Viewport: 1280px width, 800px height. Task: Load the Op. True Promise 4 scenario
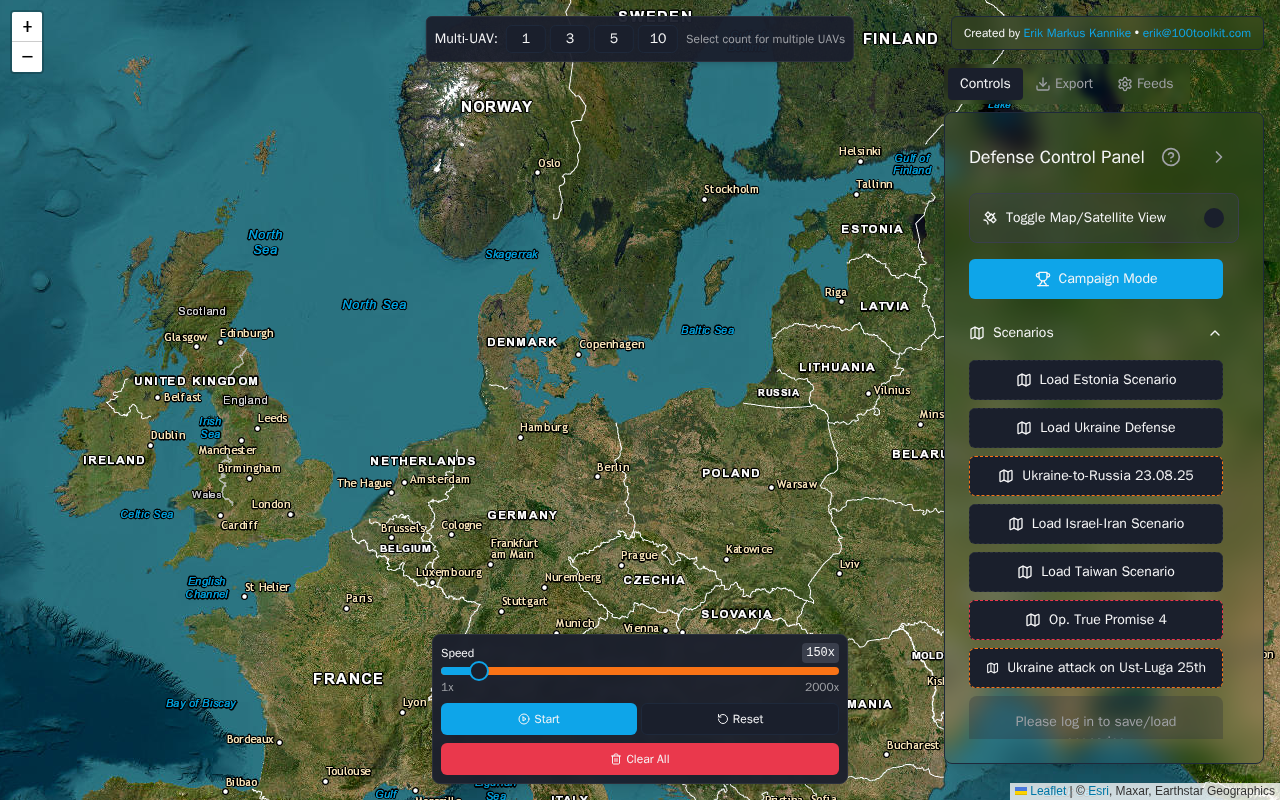coord(1095,620)
